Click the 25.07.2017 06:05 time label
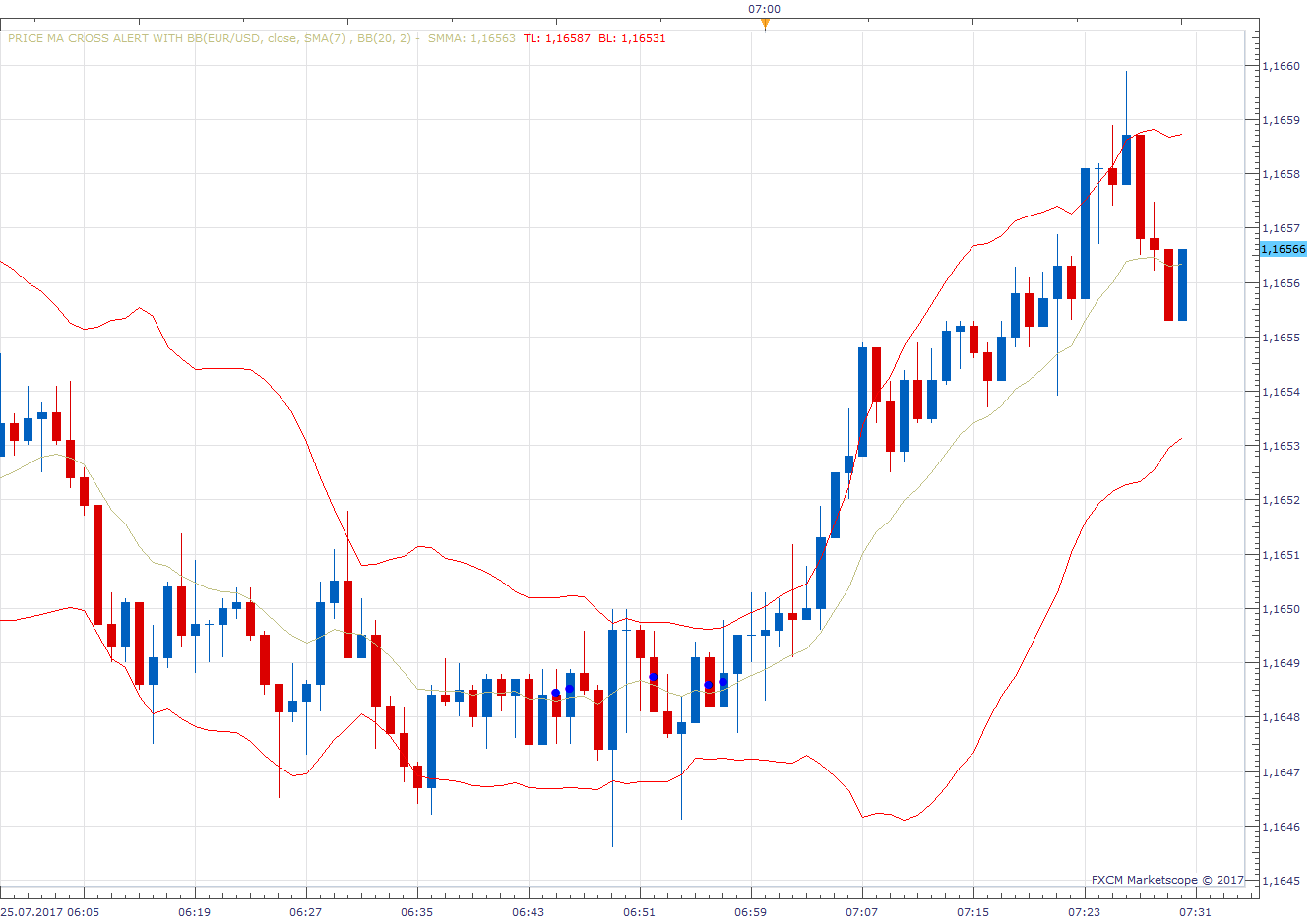Screen dimensions: 1316x924 coord(50,912)
